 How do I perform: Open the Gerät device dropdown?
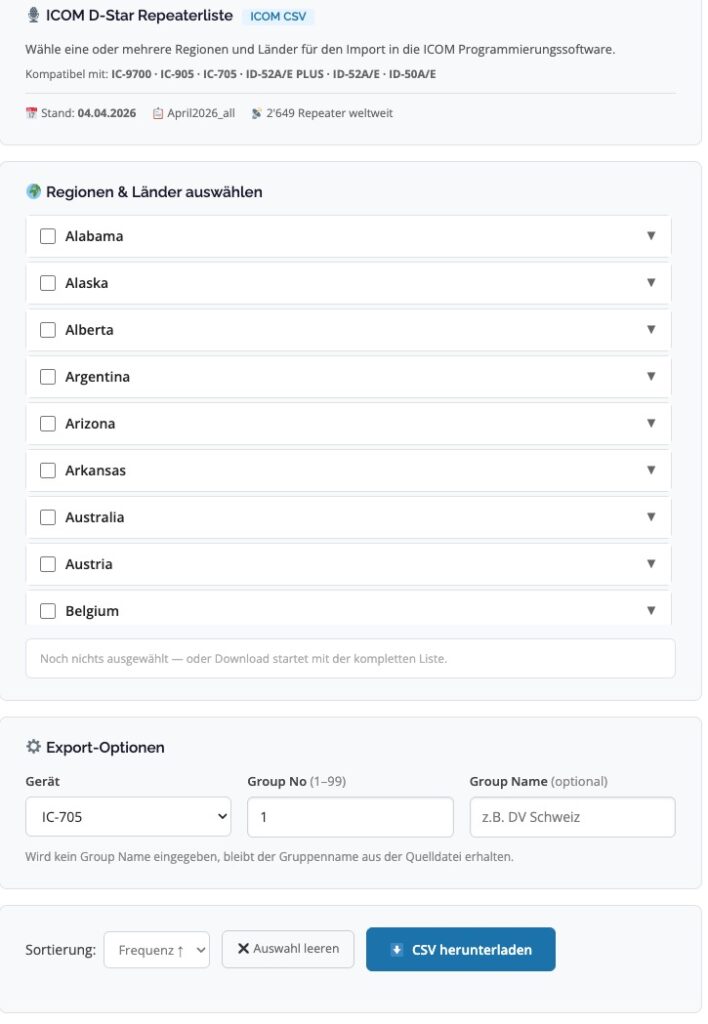click(128, 817)
